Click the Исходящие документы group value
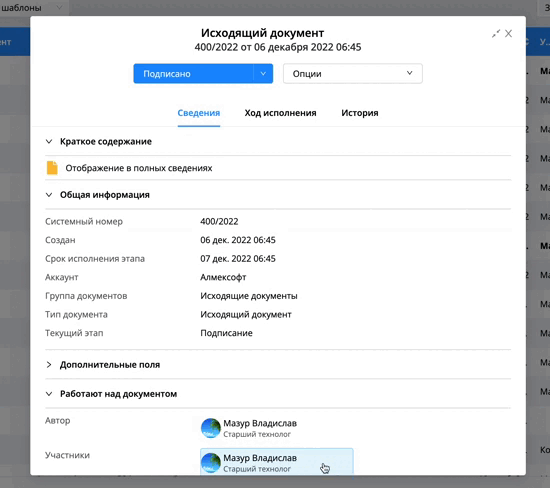550x488 pixels. click(249, 296)
